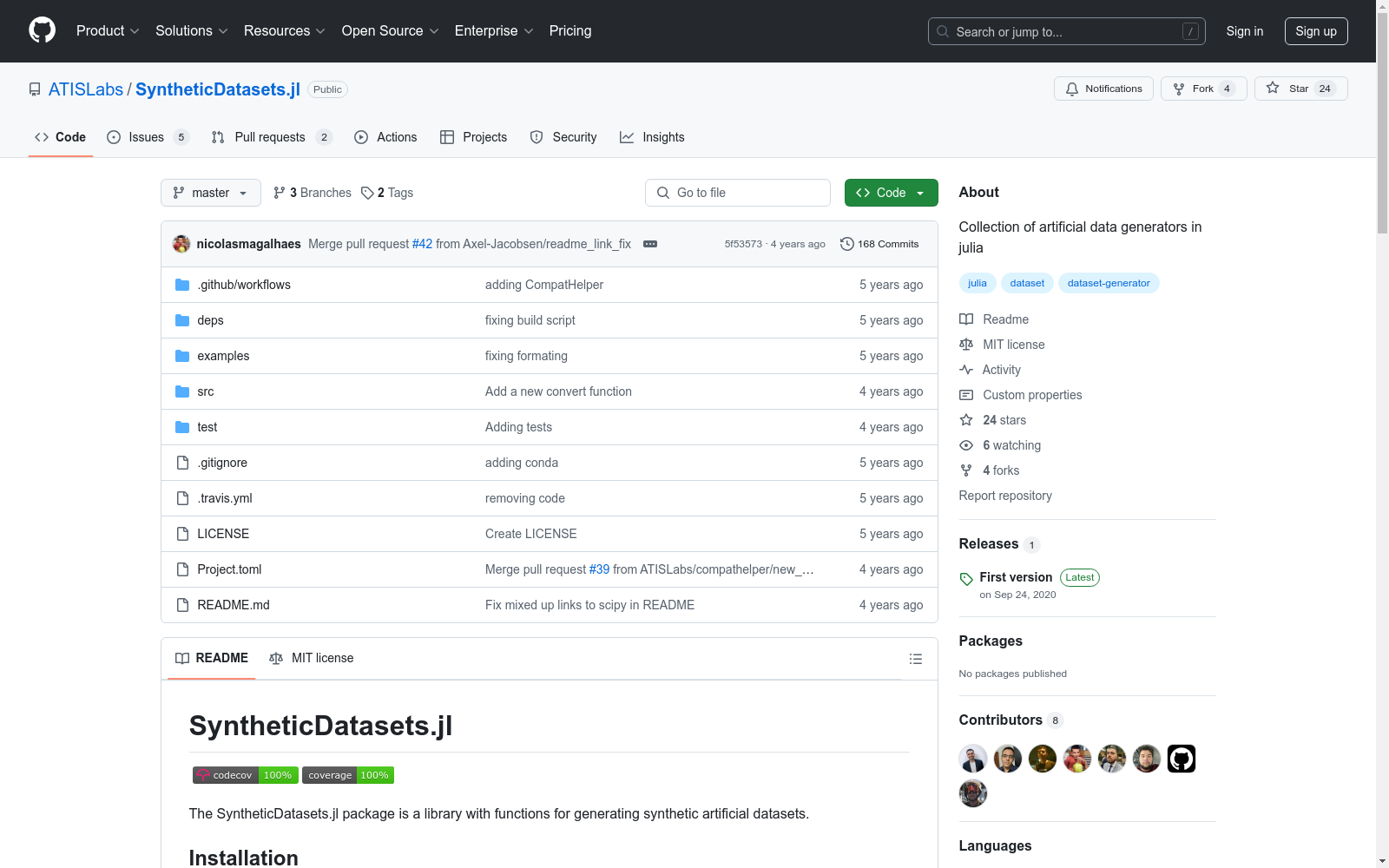Fork the repository
This screenshot has height=868, width=1389.
[x=1203, y=89]
